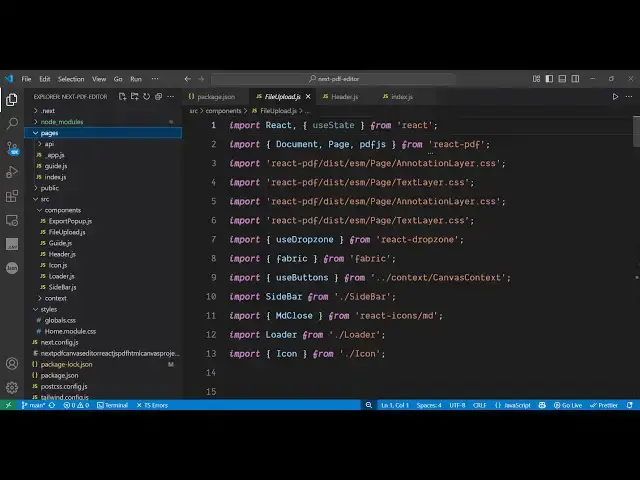640x480 pixels.
Task: Click CRLF end of line setting
Action: [x=480, y=405]
